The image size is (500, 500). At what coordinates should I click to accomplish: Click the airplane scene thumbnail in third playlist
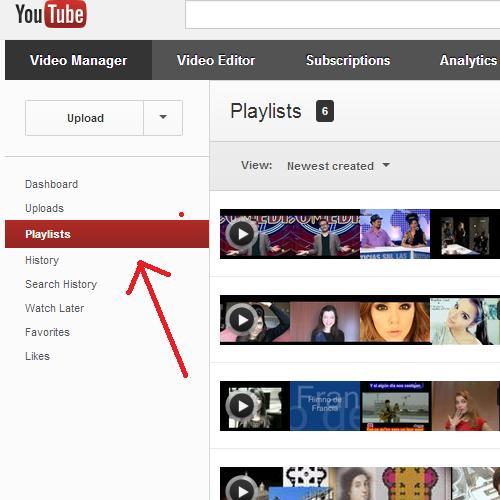coord(396,406)
